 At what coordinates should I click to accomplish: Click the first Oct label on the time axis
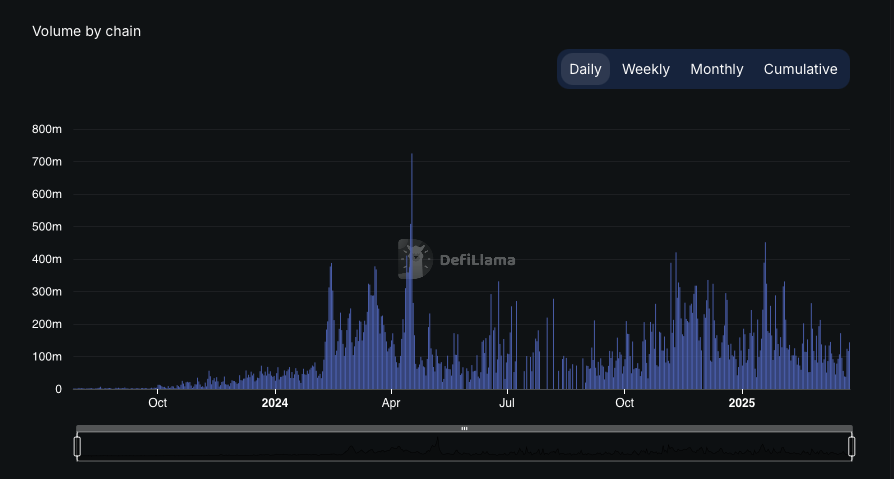tap(157, 403)
